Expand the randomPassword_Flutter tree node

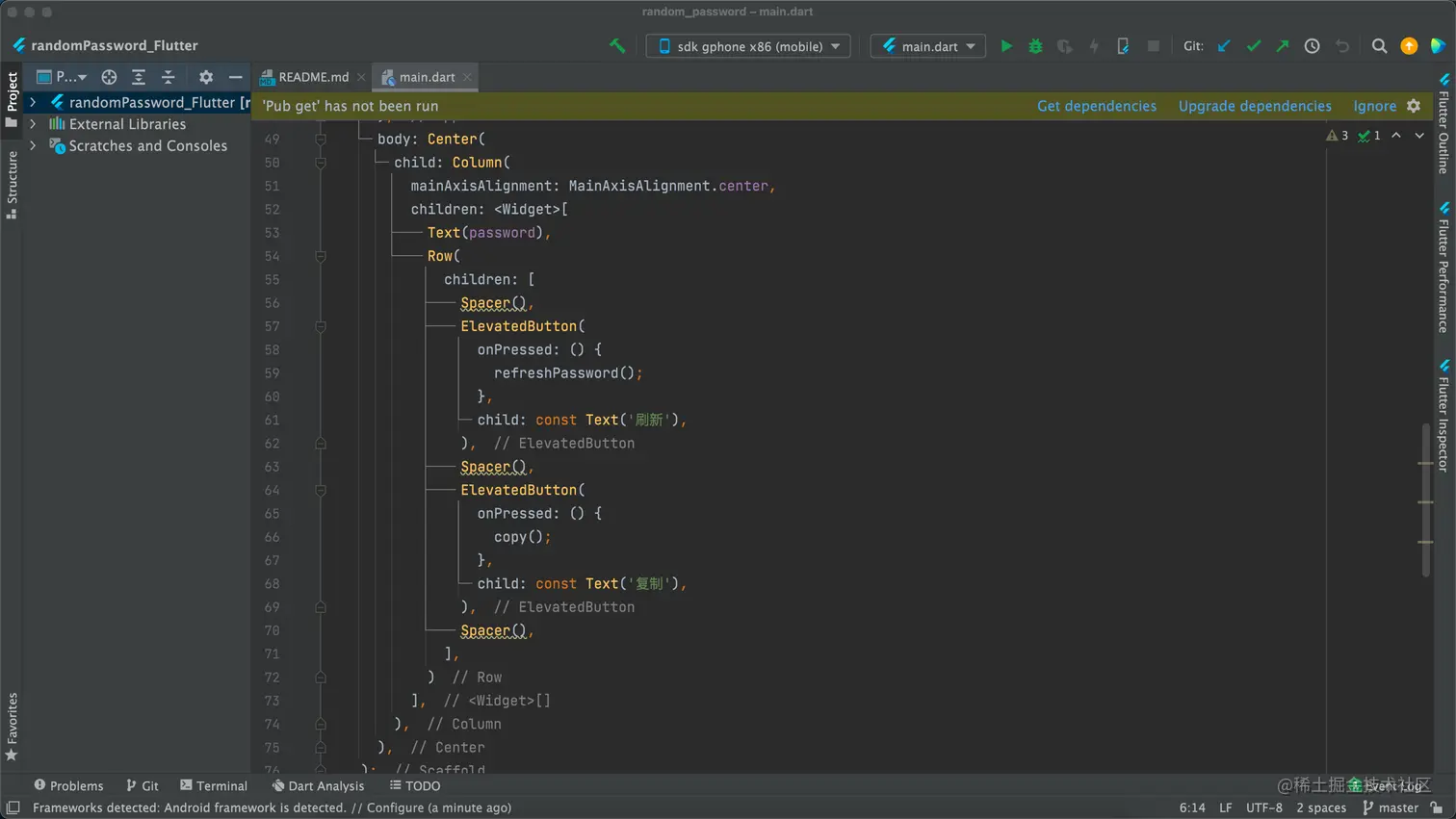(33, 102)
